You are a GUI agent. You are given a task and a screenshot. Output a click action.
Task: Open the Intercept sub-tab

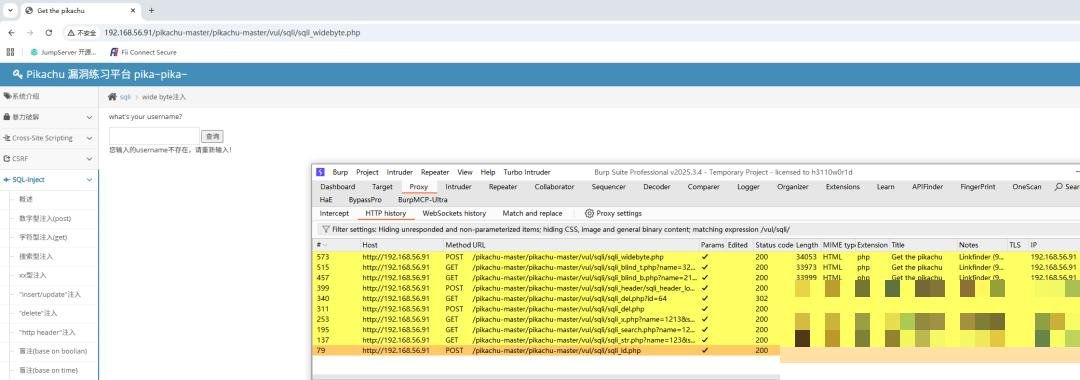click(334, 213)
